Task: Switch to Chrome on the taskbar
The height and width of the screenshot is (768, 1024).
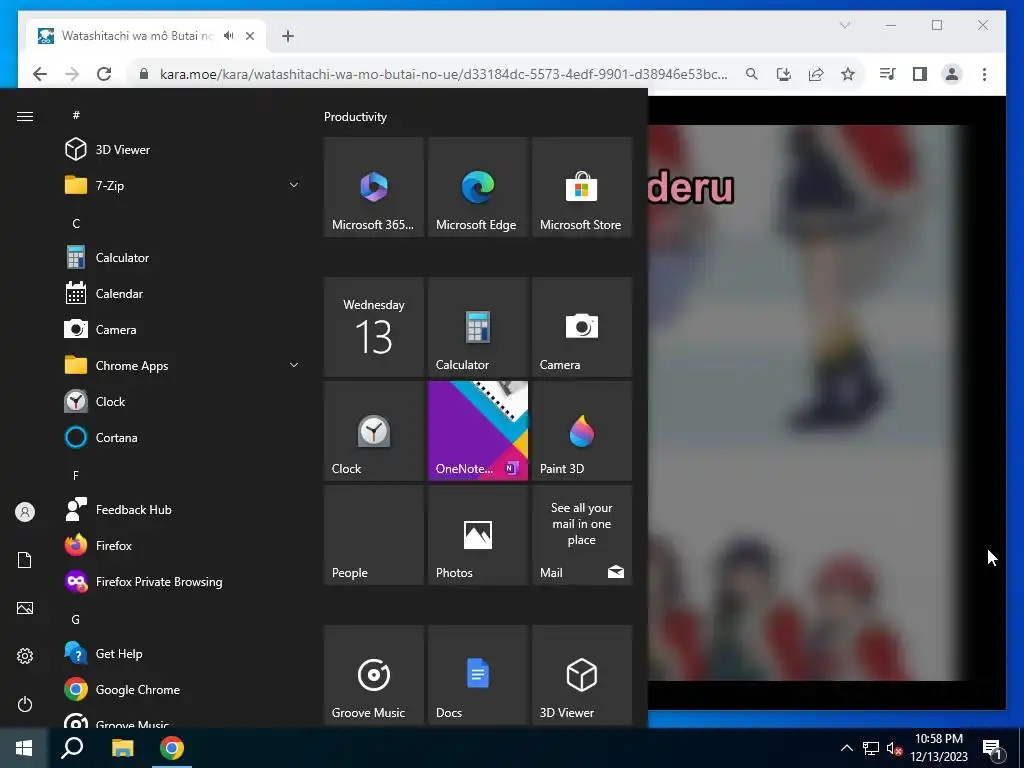Action: coord(172,748)
